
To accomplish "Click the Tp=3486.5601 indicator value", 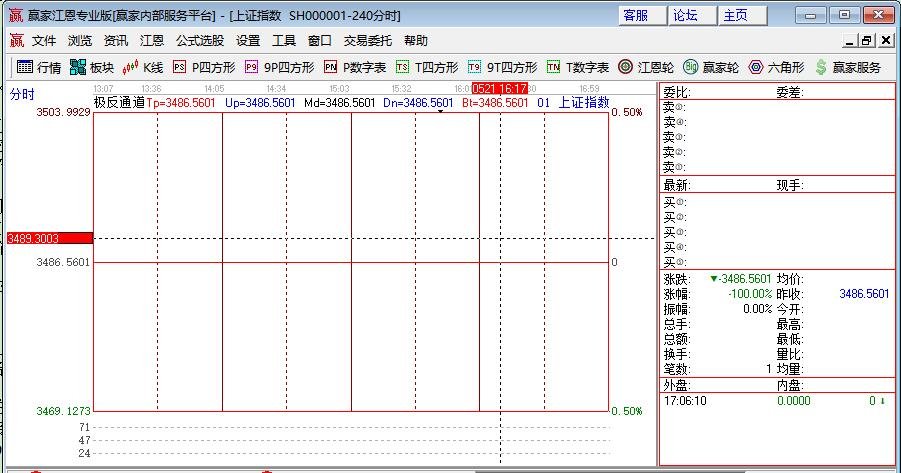I will pos(181,103).
